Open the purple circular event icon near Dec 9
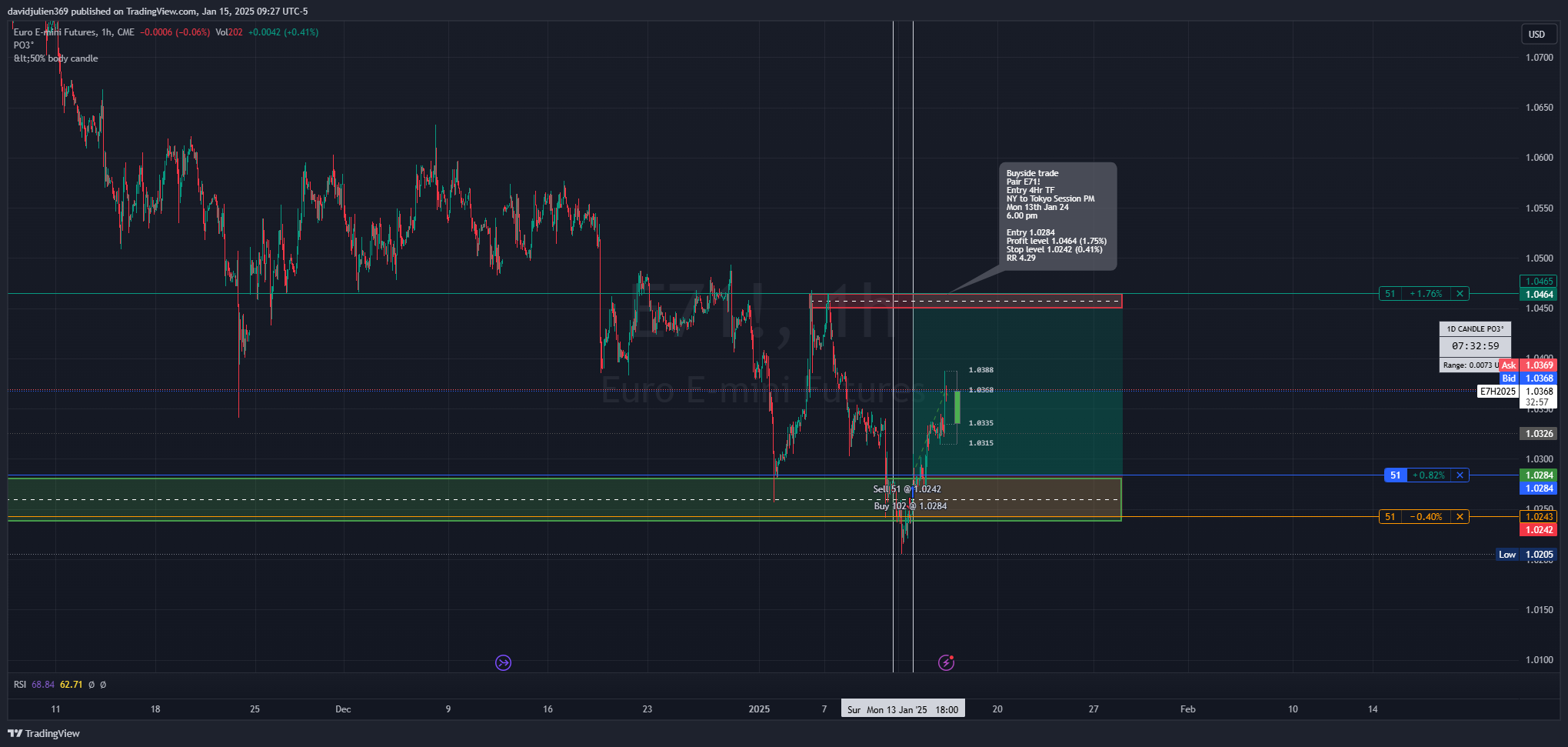 click(x=503, y=662)
